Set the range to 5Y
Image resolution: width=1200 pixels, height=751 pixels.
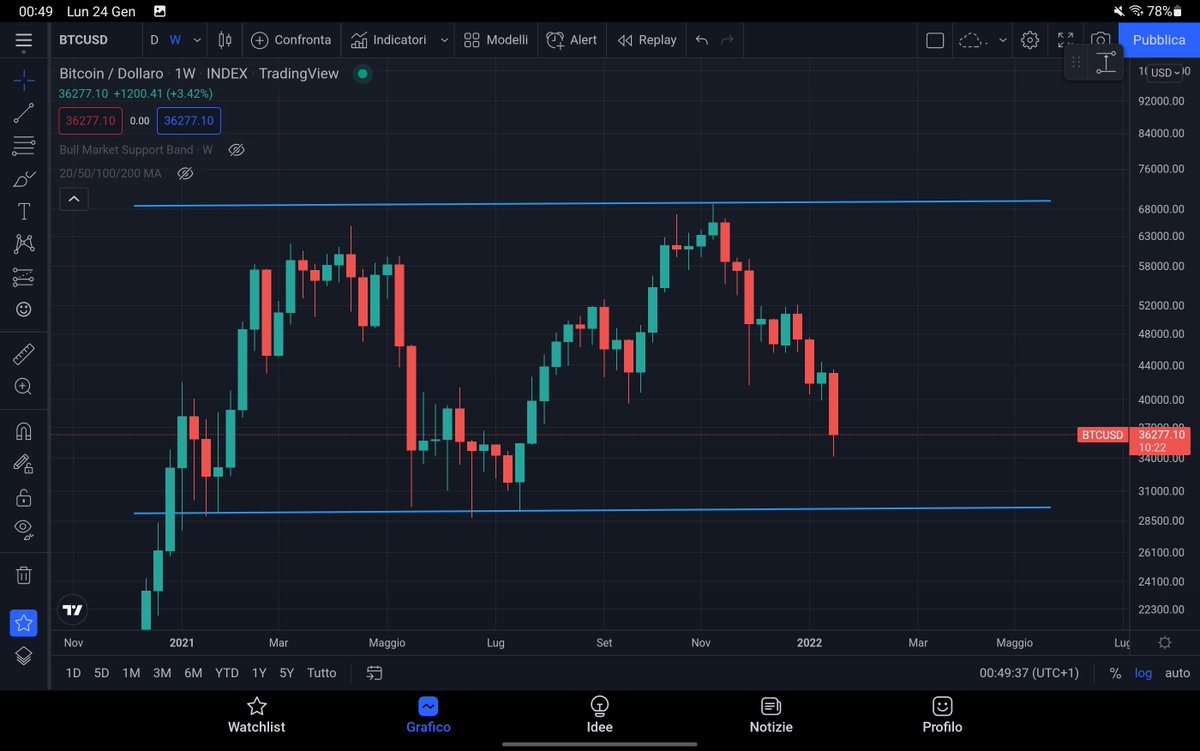coord(287,673)
